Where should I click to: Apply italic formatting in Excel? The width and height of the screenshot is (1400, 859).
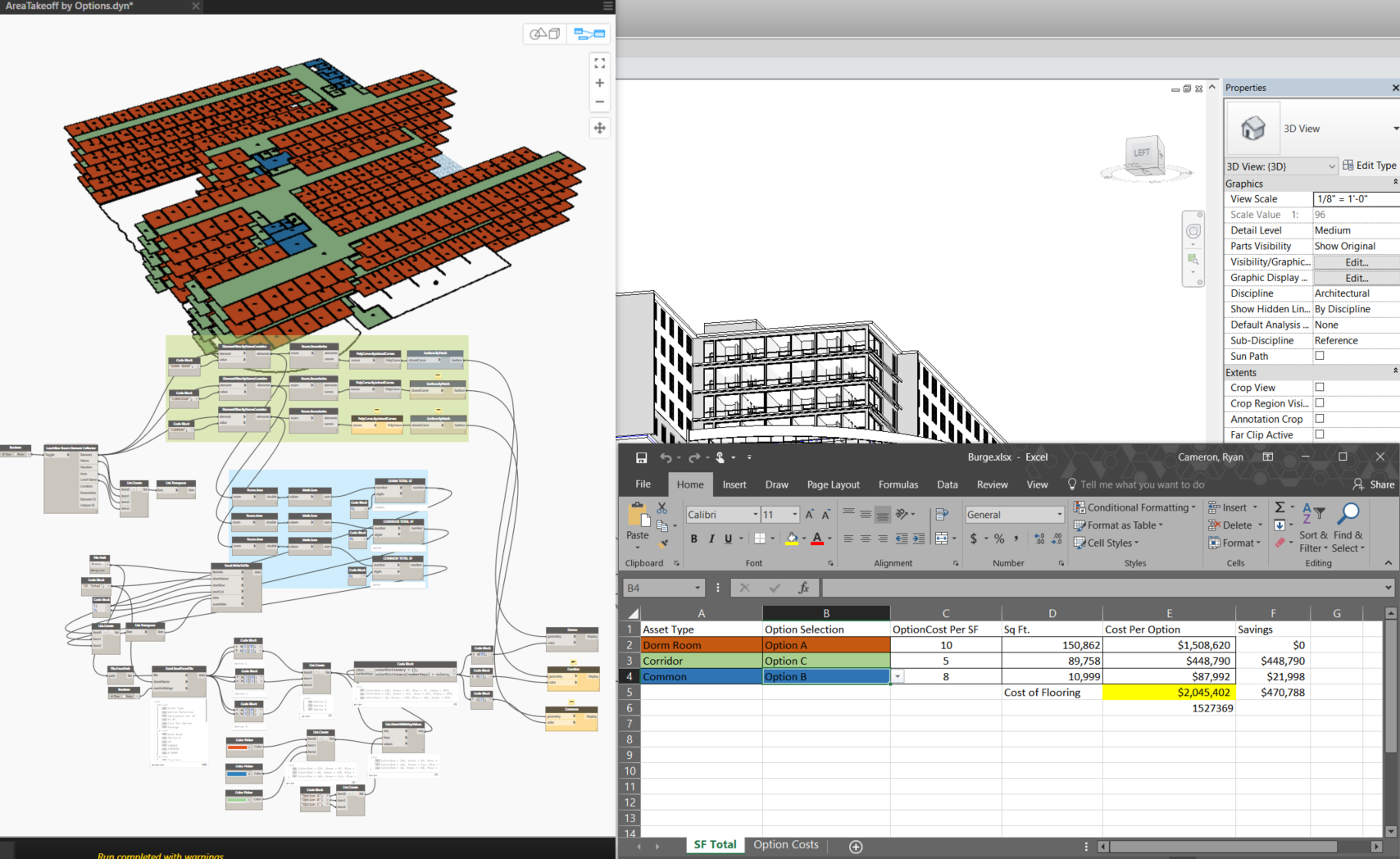[711, 539]
